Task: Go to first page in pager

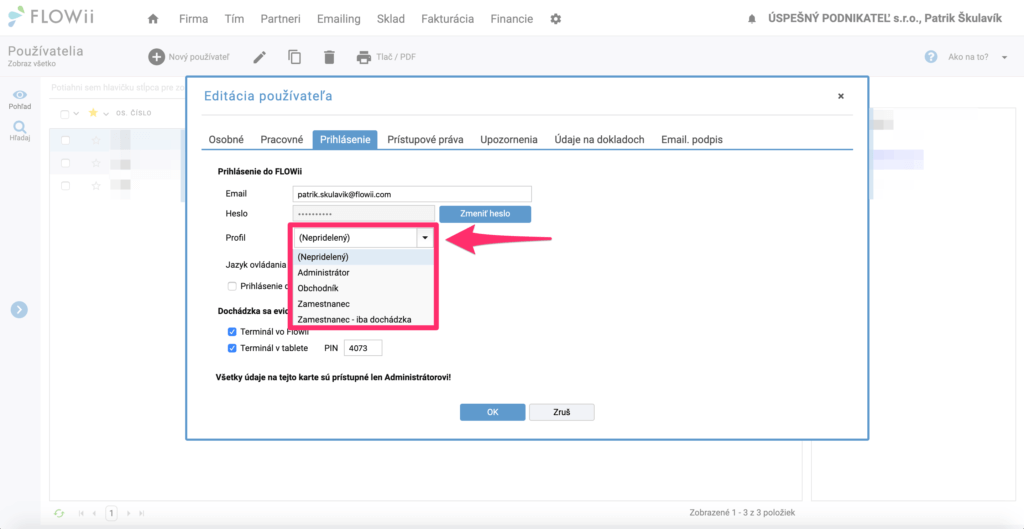Action: [82, 513]
